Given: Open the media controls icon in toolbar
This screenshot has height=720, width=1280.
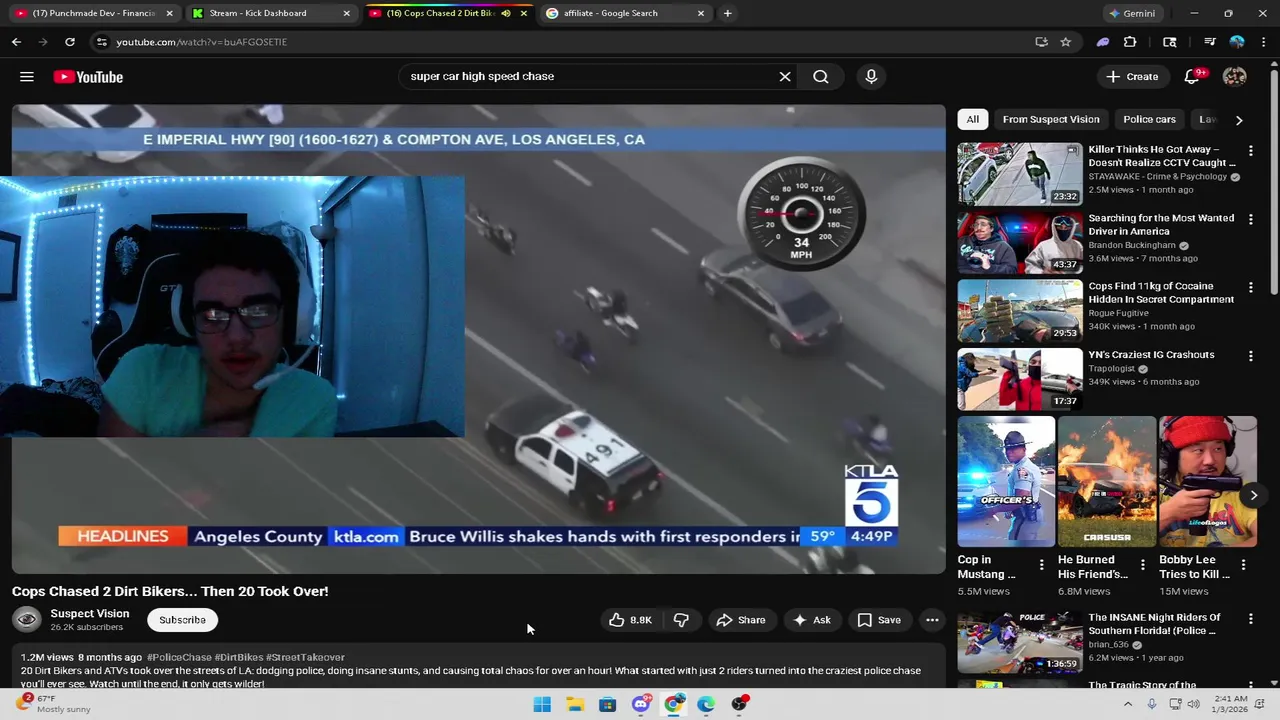Looking at the screenshot, I should 1209,42.
